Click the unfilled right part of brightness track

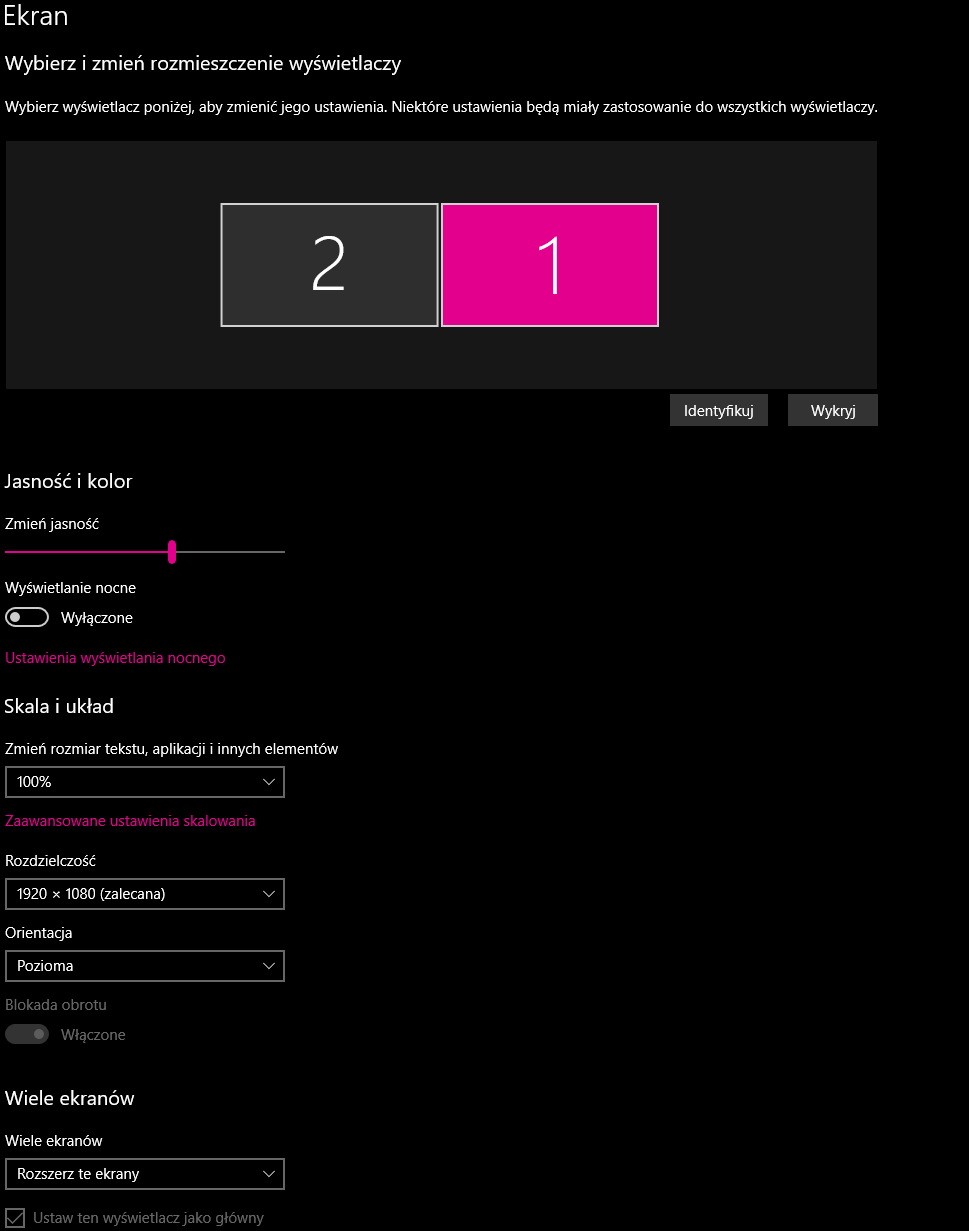(x=230, y=551)
